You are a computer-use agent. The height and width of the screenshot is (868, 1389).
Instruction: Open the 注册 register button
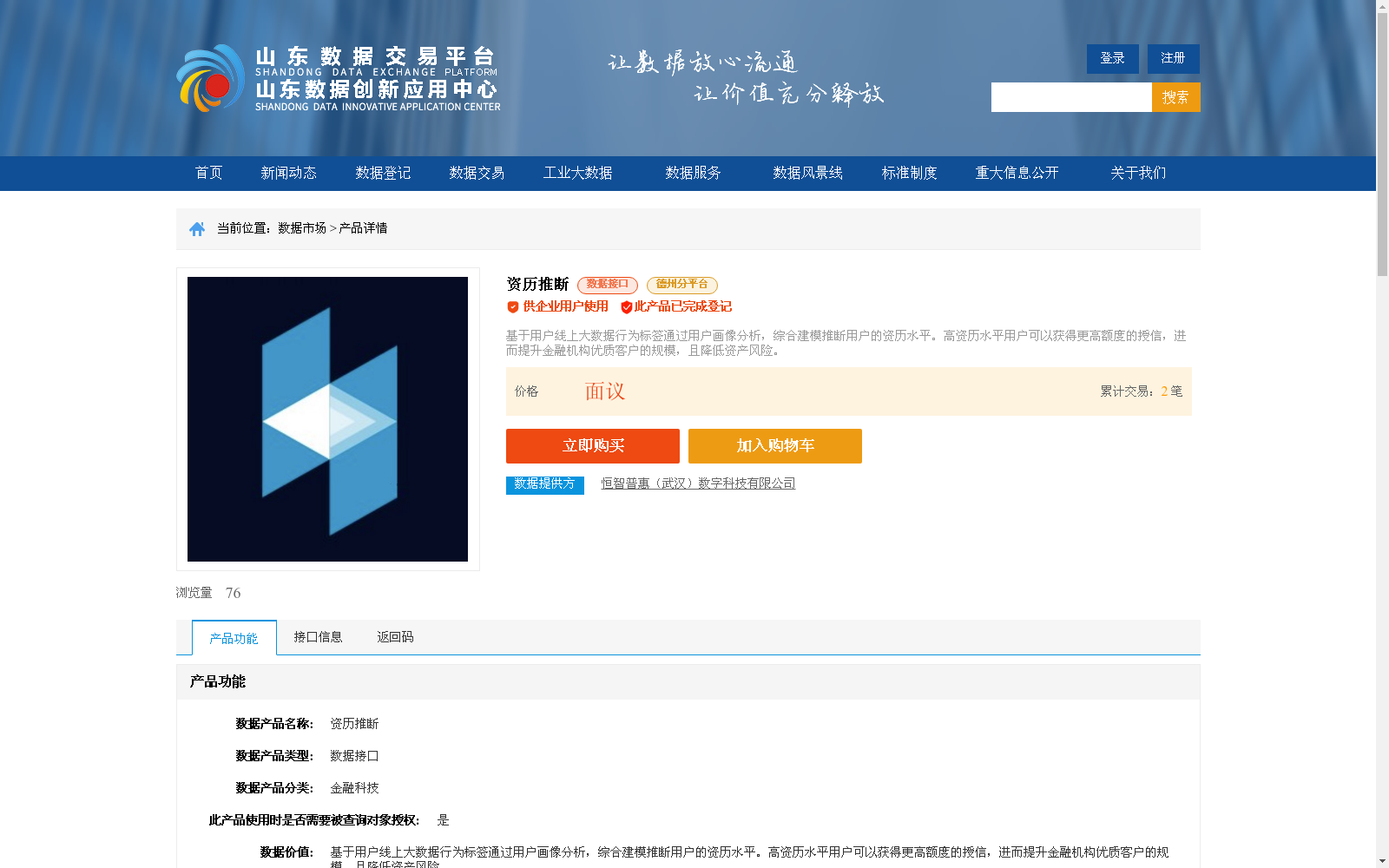click(x=1174, y=59)
